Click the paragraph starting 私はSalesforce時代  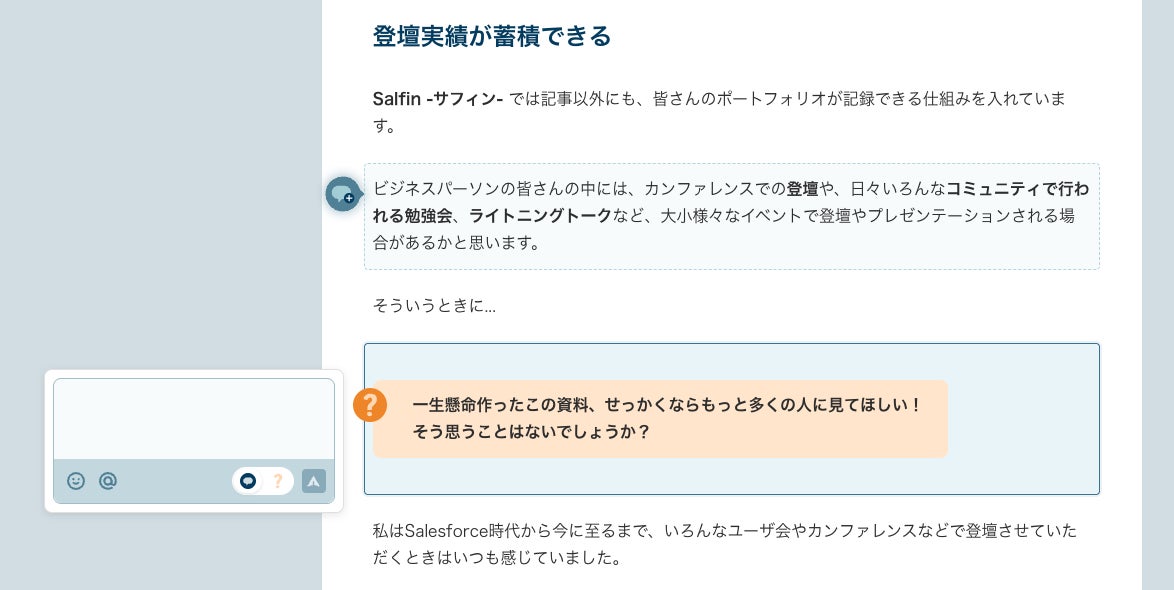[x=724, y=531]
